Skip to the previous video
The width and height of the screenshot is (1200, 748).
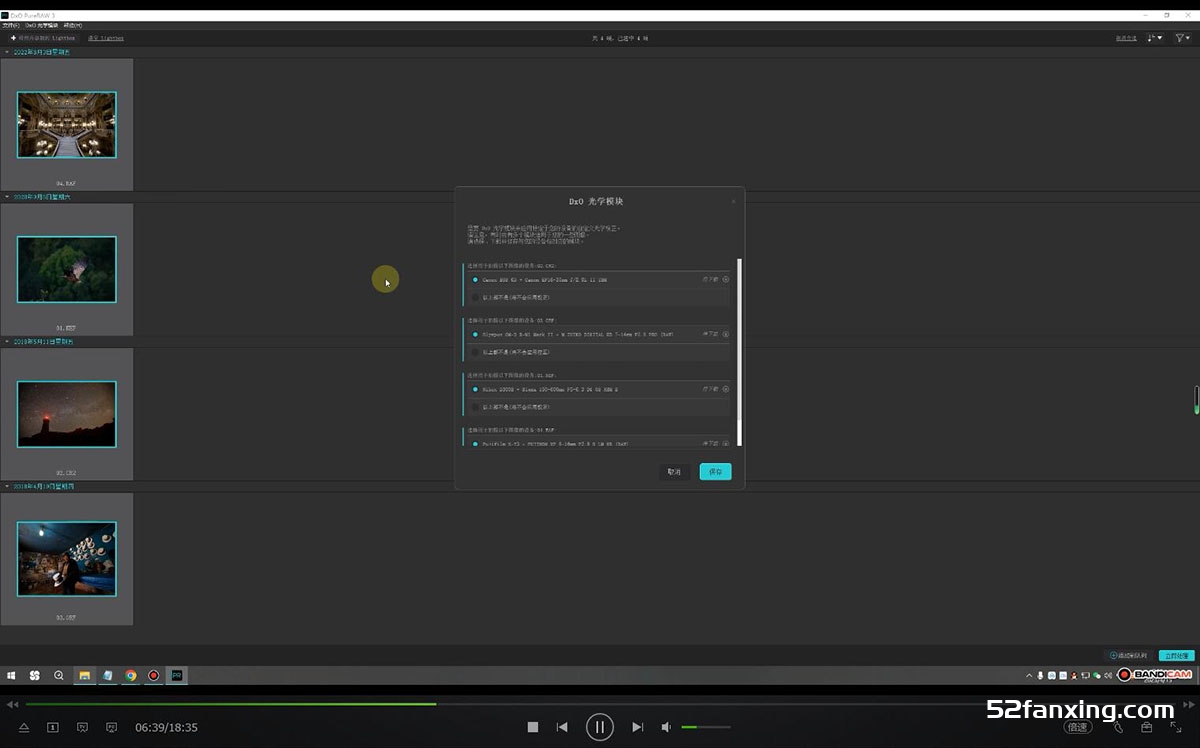tap(562, 727)
